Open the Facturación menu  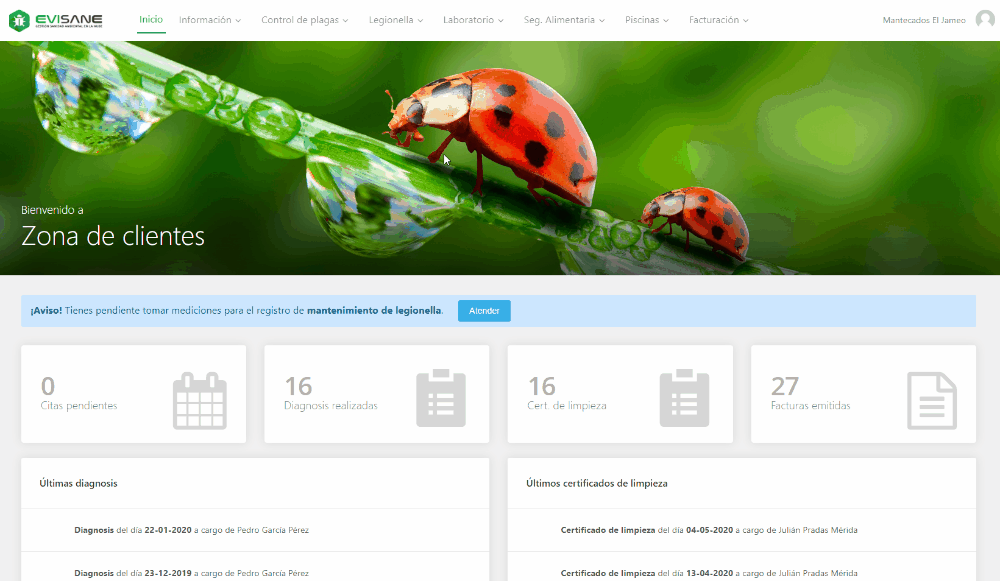[718, 20]
